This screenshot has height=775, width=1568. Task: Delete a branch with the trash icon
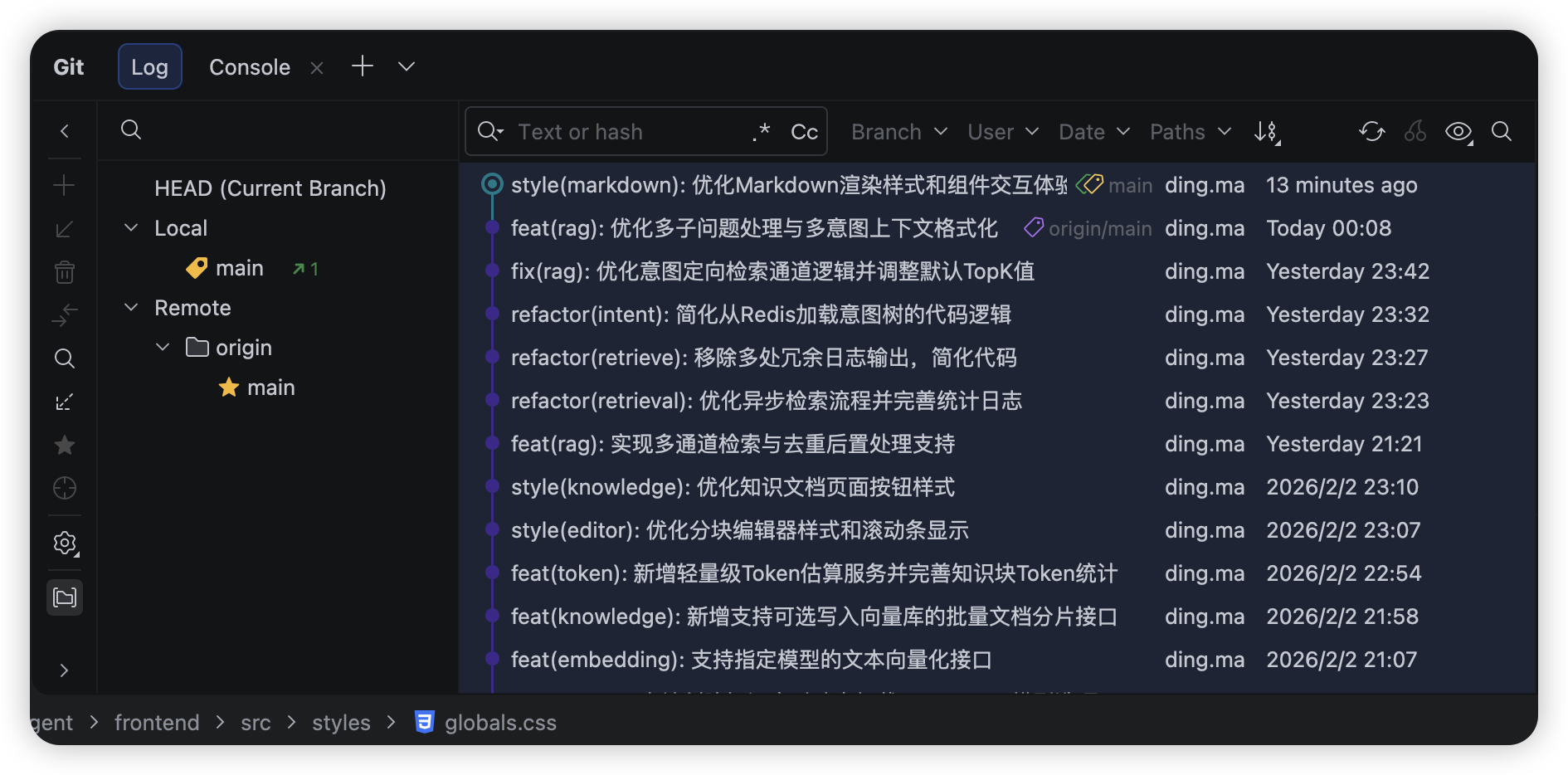point(65,271)
